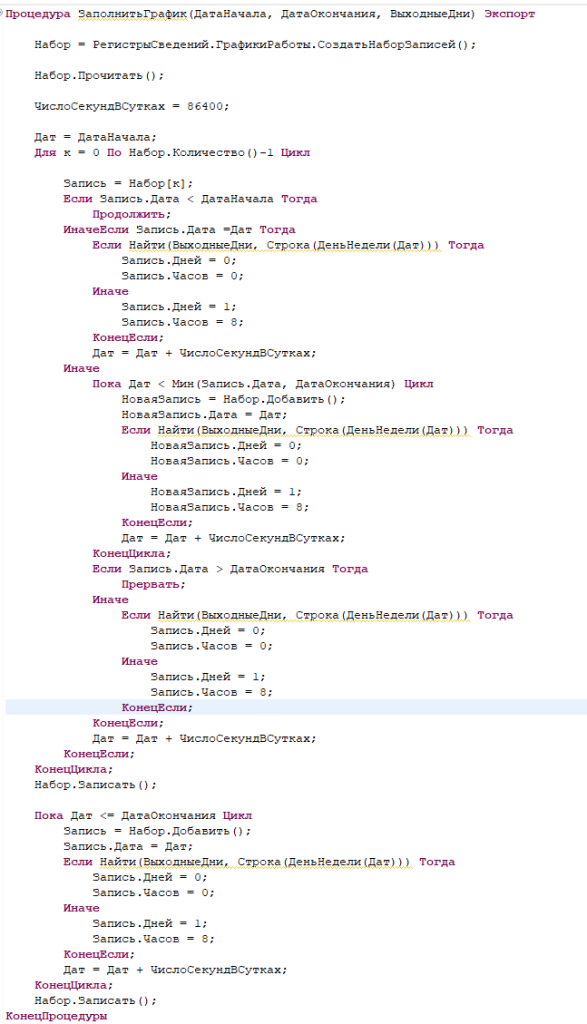Click the 'Пока Дат <= ДатаОкончания Цикл' line

pos(143,816)
